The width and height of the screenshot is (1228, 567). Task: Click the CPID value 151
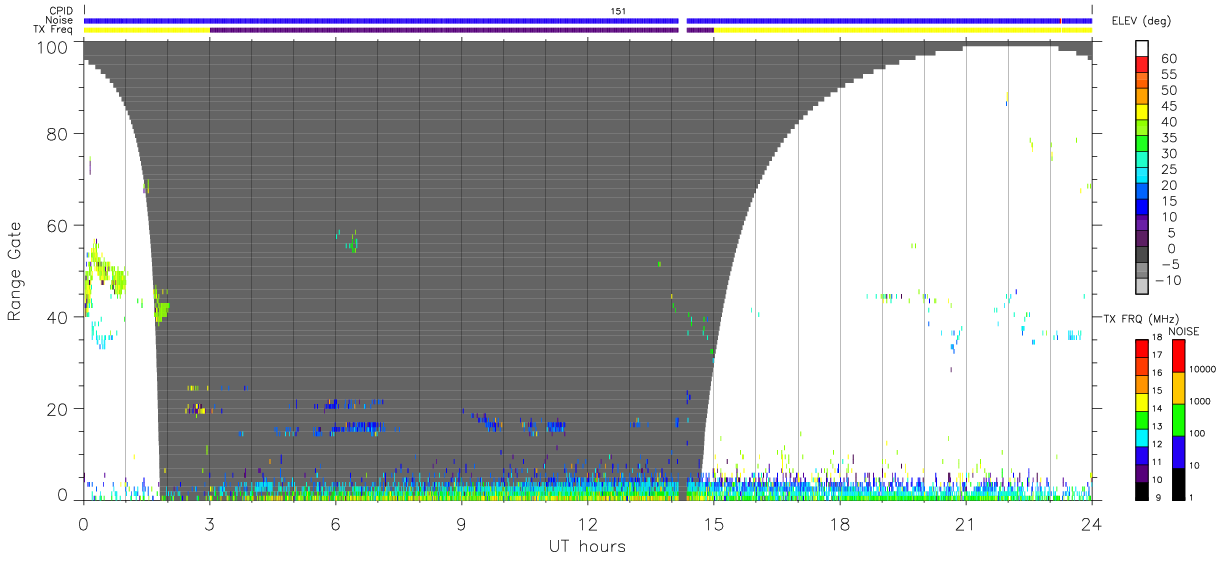[618, 11]
